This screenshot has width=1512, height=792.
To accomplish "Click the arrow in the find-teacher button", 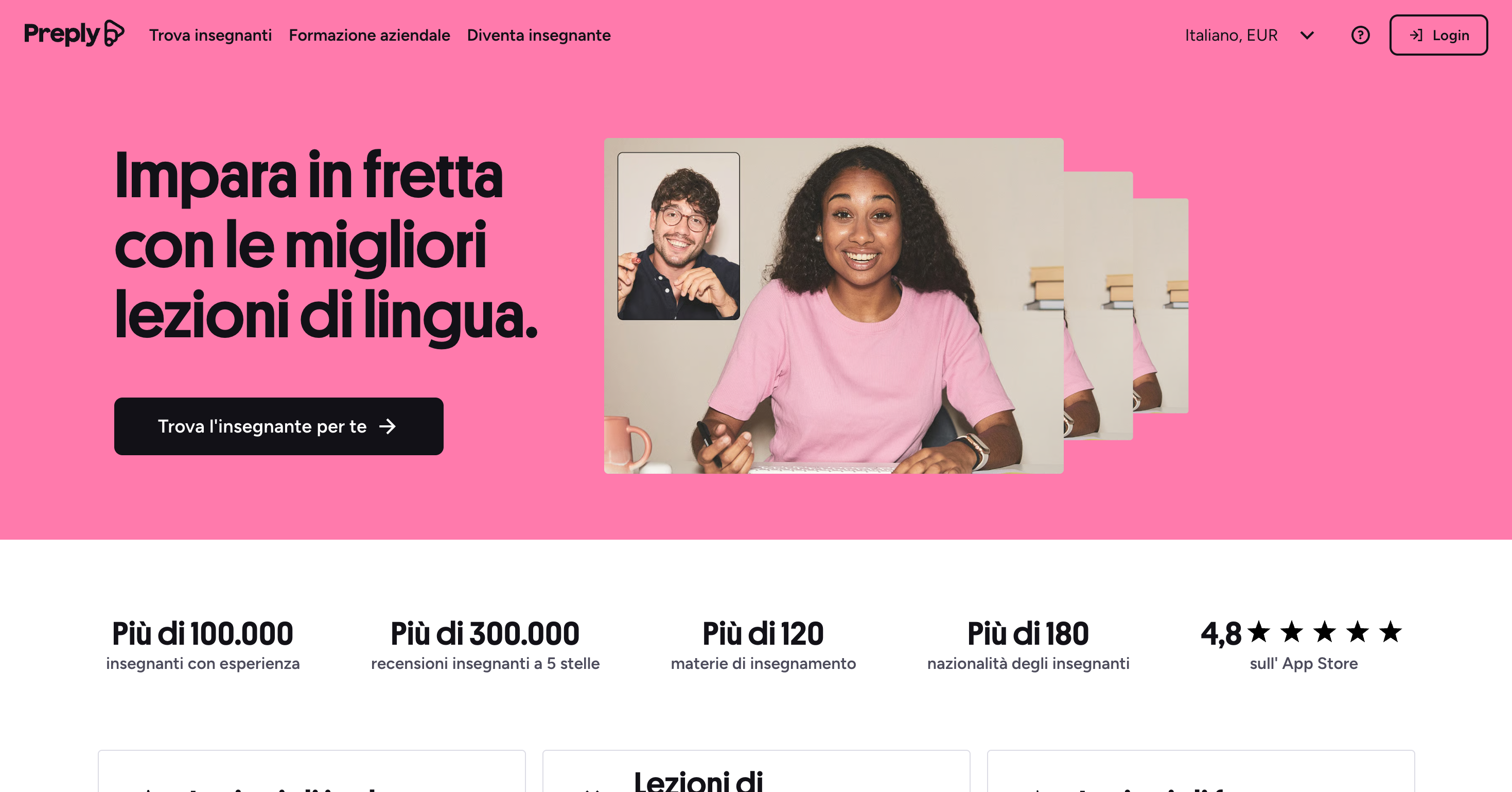I will 388,426.
